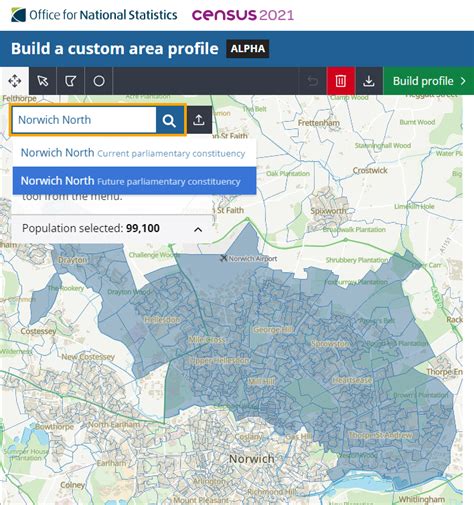Click the Frettenham label on the map

click(319, 123)
